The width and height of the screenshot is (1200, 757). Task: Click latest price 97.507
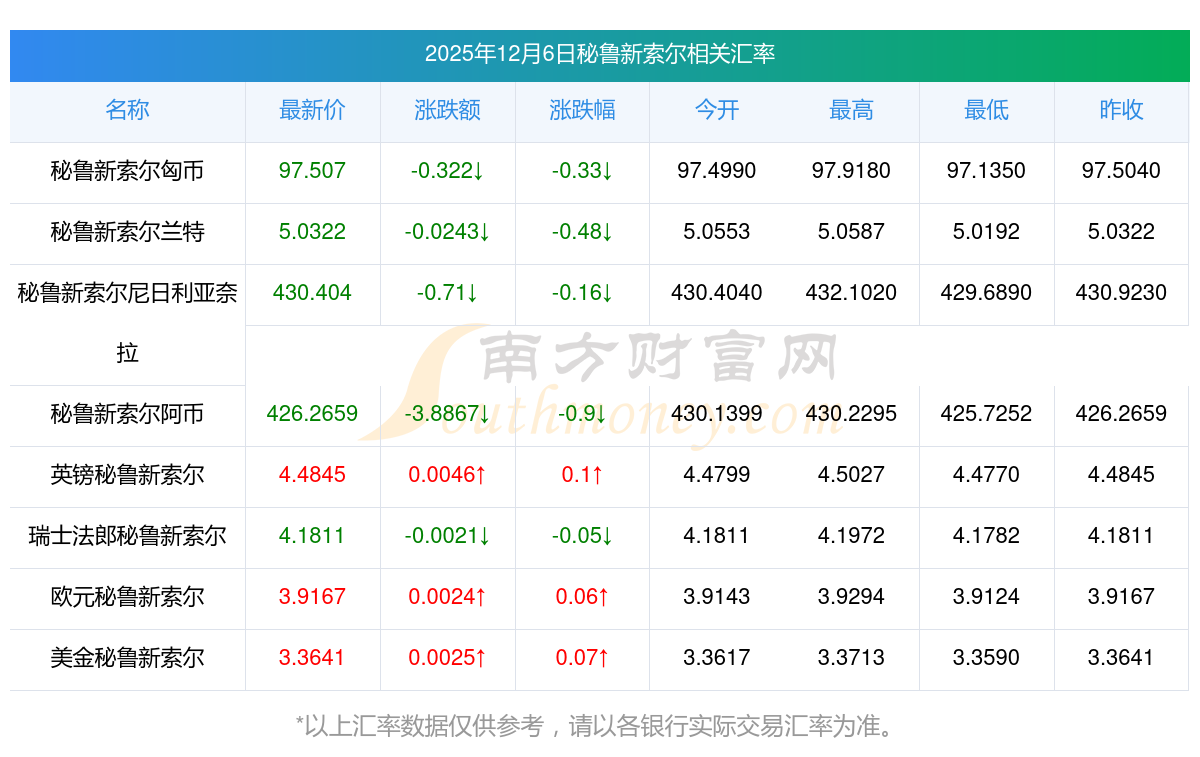point(312,171)
